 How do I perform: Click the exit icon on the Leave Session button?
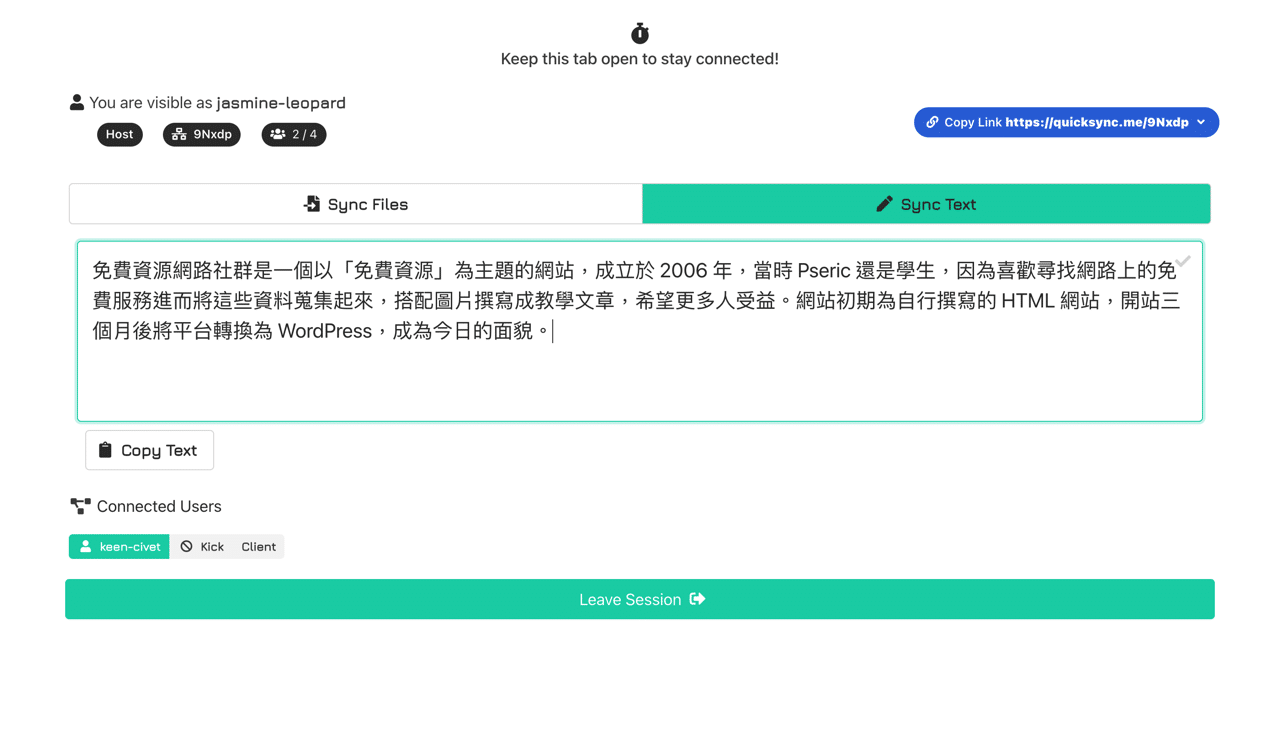click(x=697, y=599)
